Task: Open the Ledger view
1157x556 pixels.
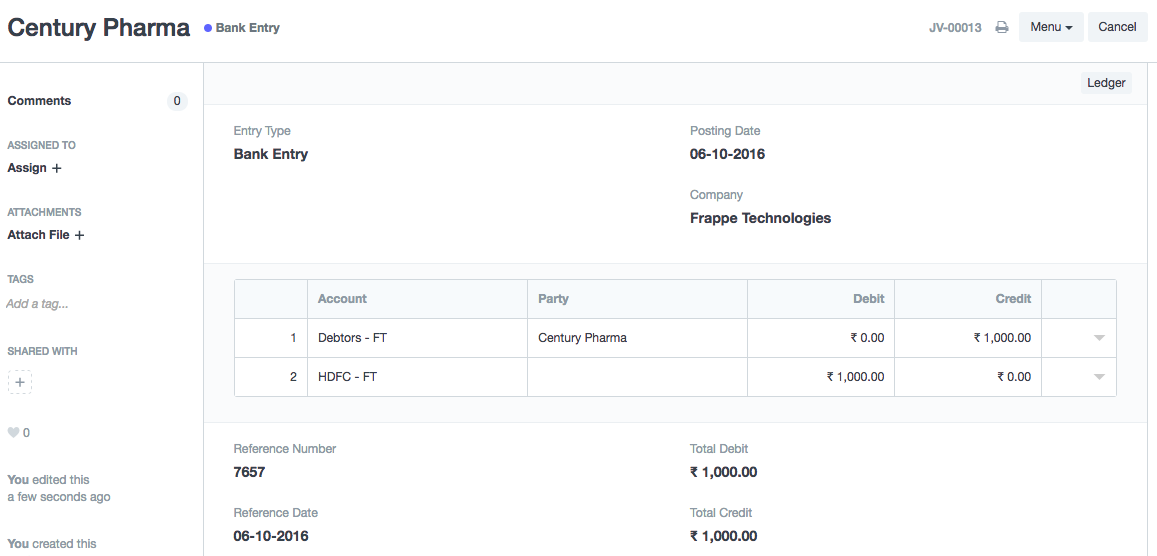Action: (1106, 83)
